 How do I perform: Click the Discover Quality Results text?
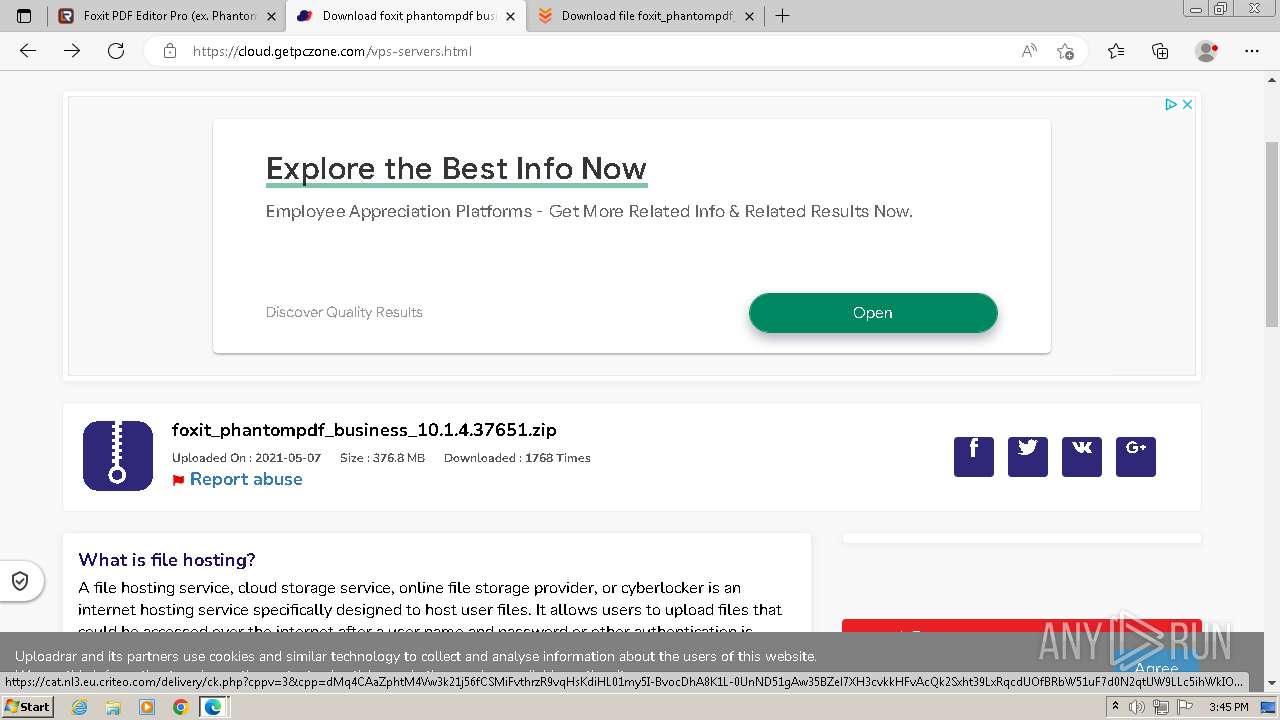(344, 312)
